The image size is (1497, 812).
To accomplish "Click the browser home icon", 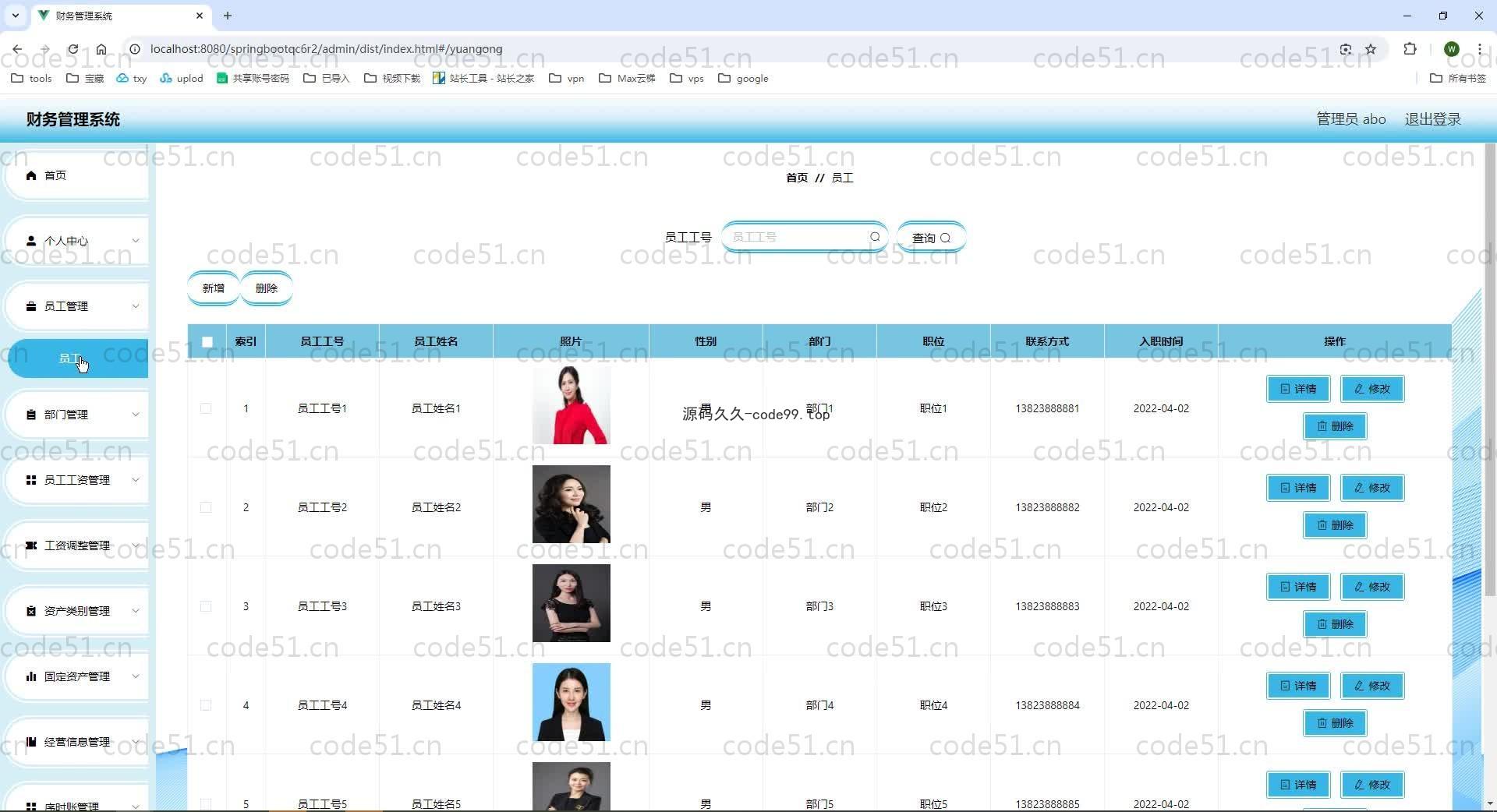I will (101, 49).
